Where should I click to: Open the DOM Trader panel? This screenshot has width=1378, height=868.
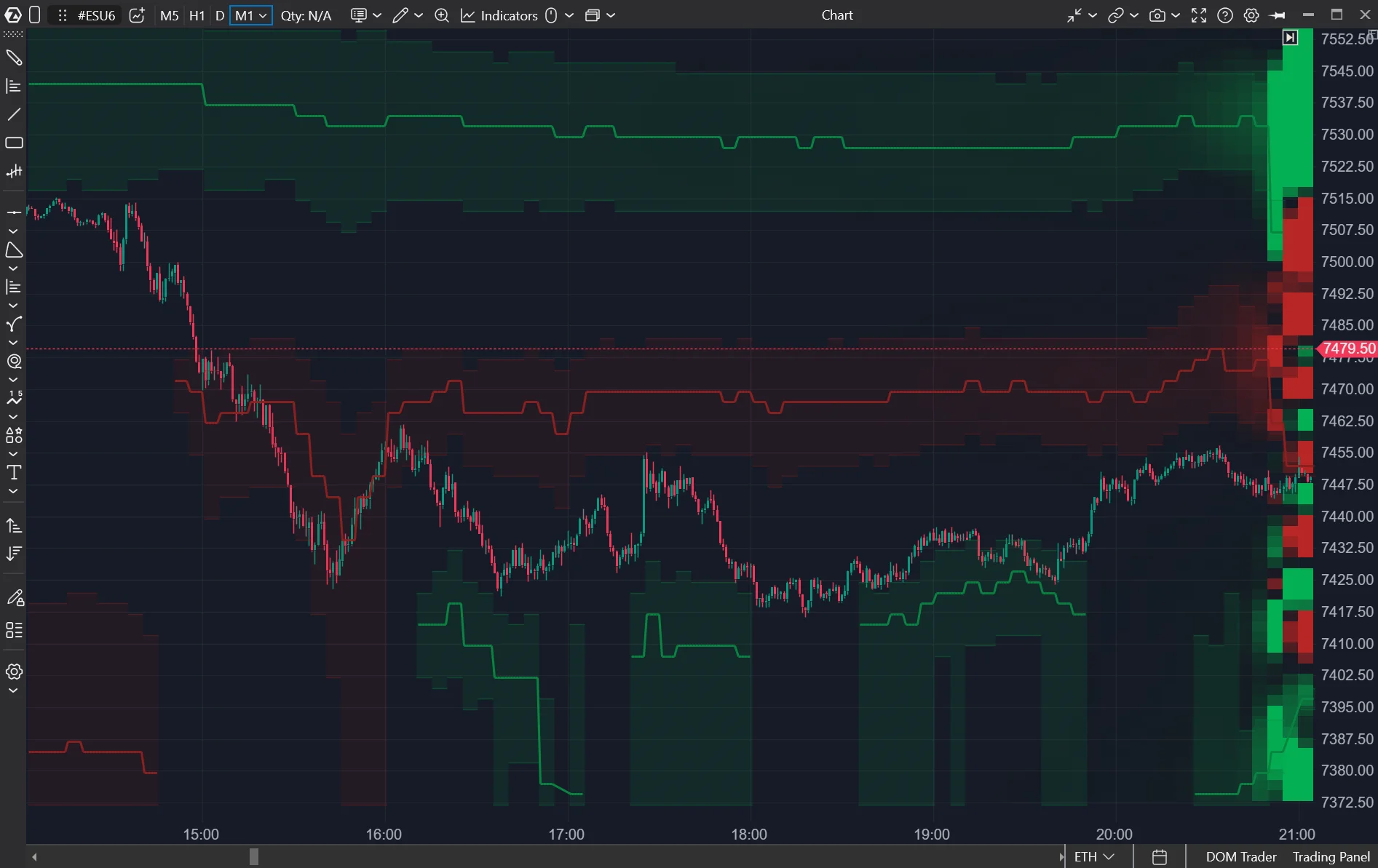1240,857
